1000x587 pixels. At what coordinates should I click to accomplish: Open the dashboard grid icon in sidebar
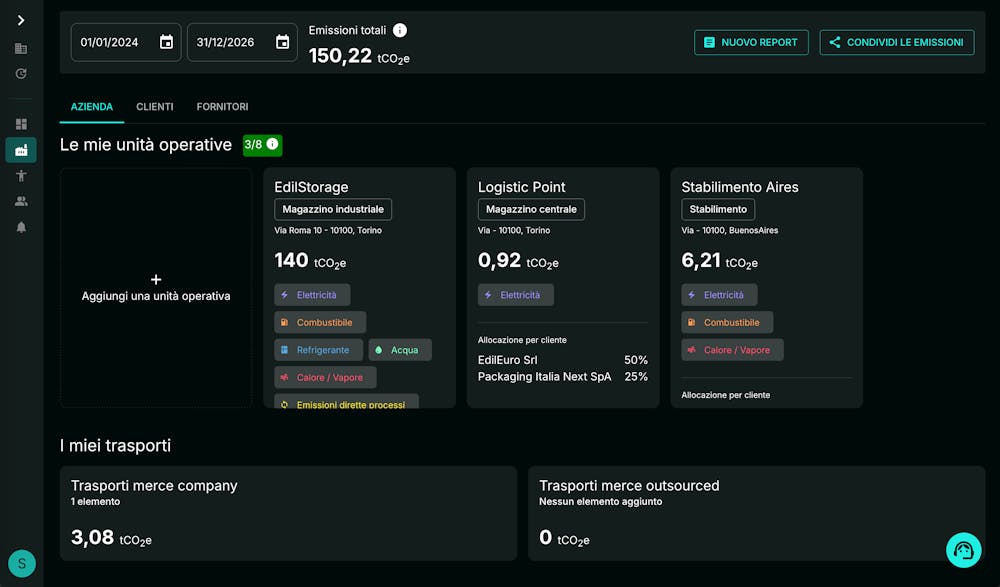click(20, 122)
